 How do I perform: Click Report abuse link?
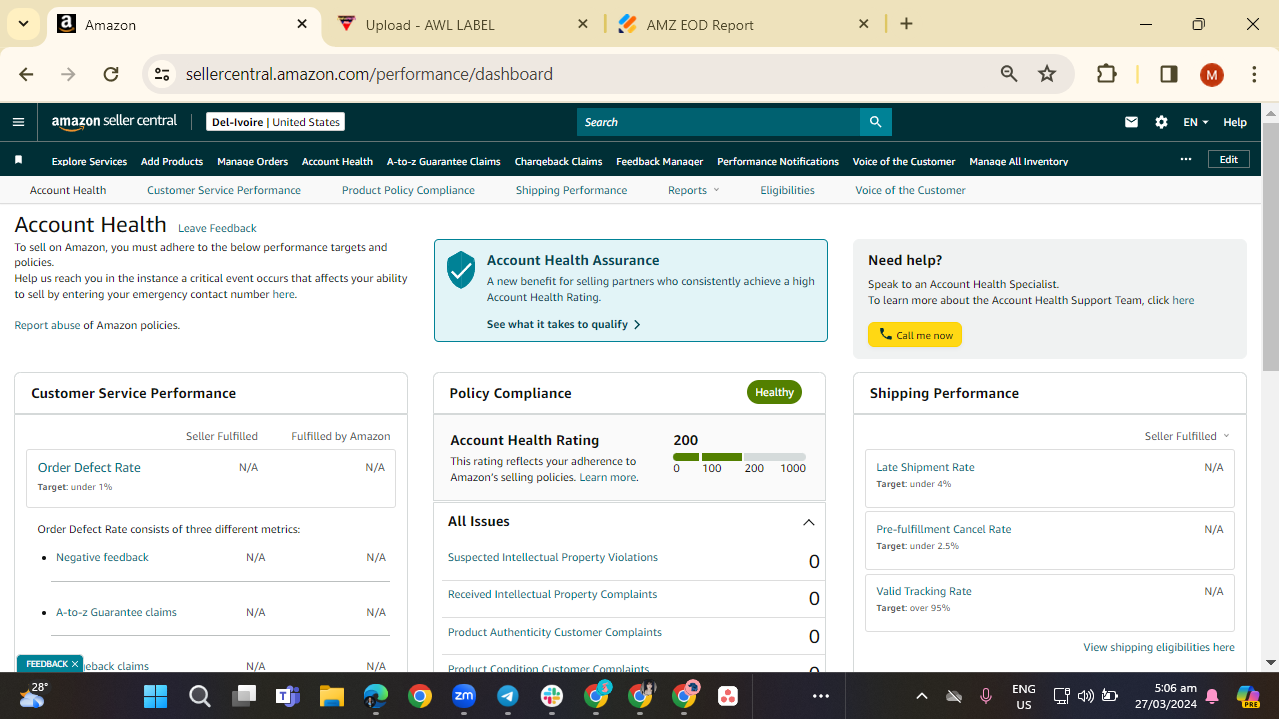(47, 325)
